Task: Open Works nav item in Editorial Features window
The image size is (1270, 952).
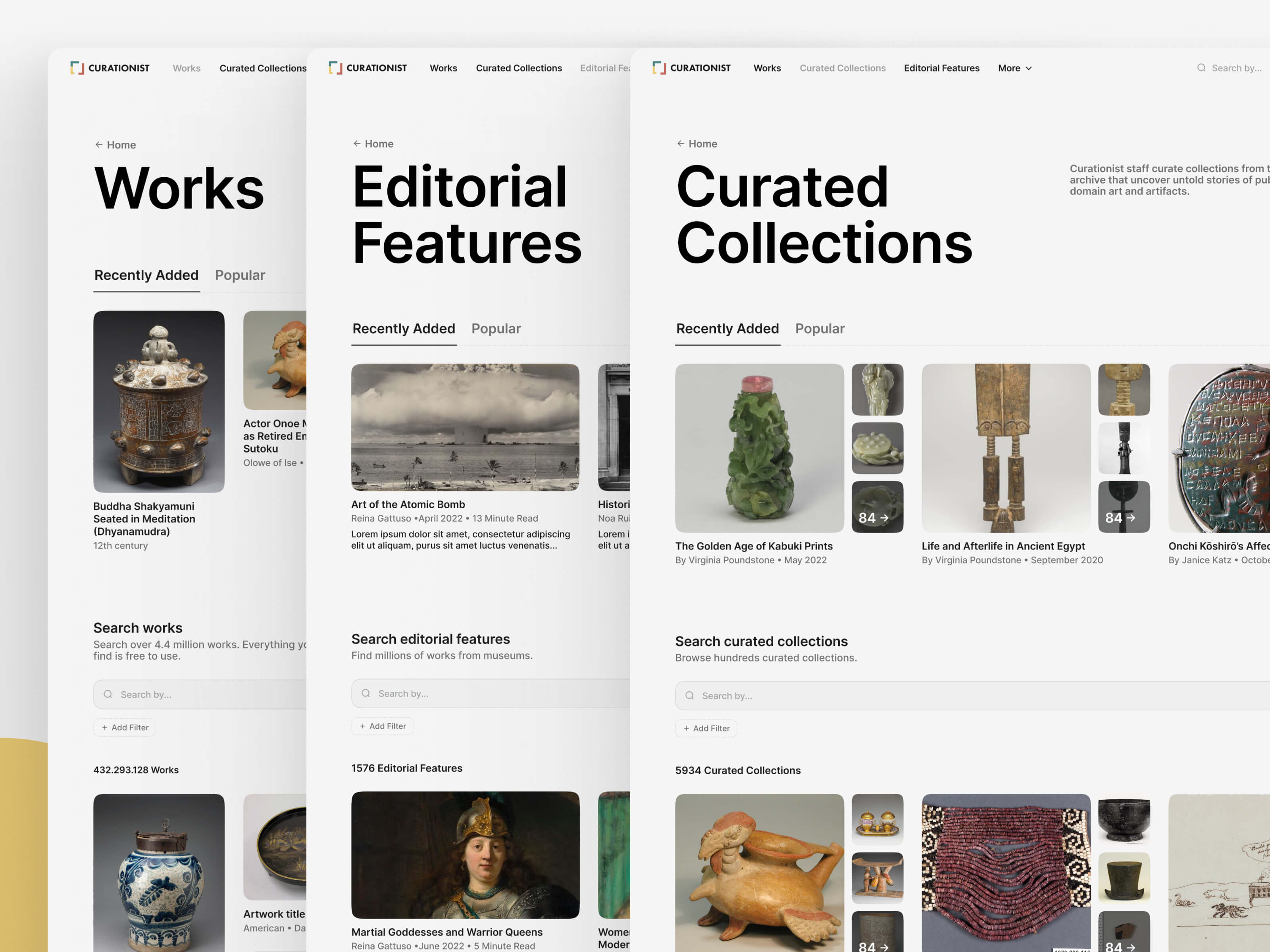Action: (x=443, y=68)
